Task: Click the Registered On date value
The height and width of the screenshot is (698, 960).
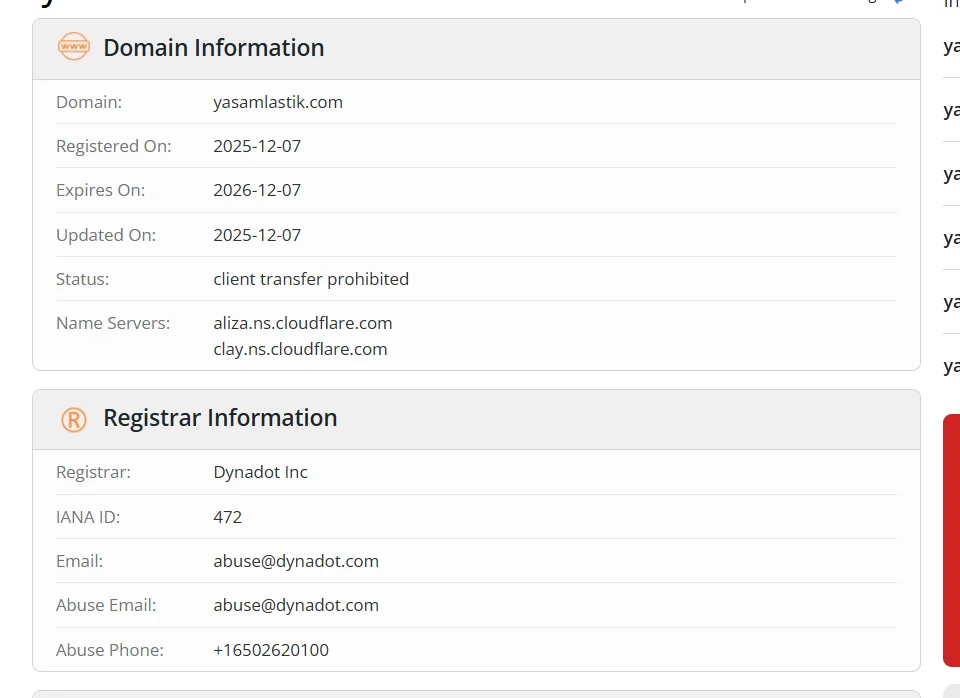Action: [257, 146]
